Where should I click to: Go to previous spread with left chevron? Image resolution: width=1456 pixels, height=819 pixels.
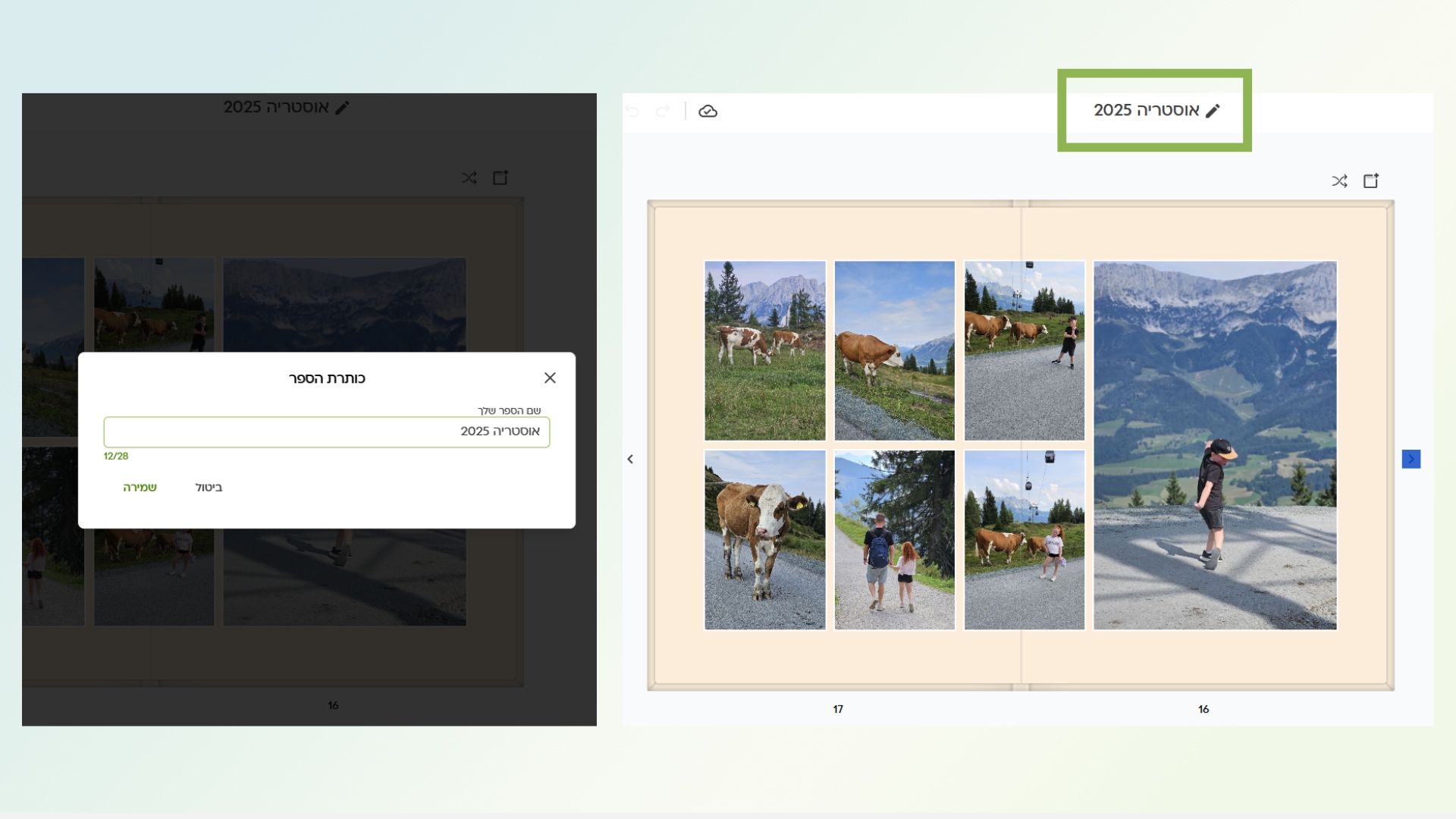(630, 459)
